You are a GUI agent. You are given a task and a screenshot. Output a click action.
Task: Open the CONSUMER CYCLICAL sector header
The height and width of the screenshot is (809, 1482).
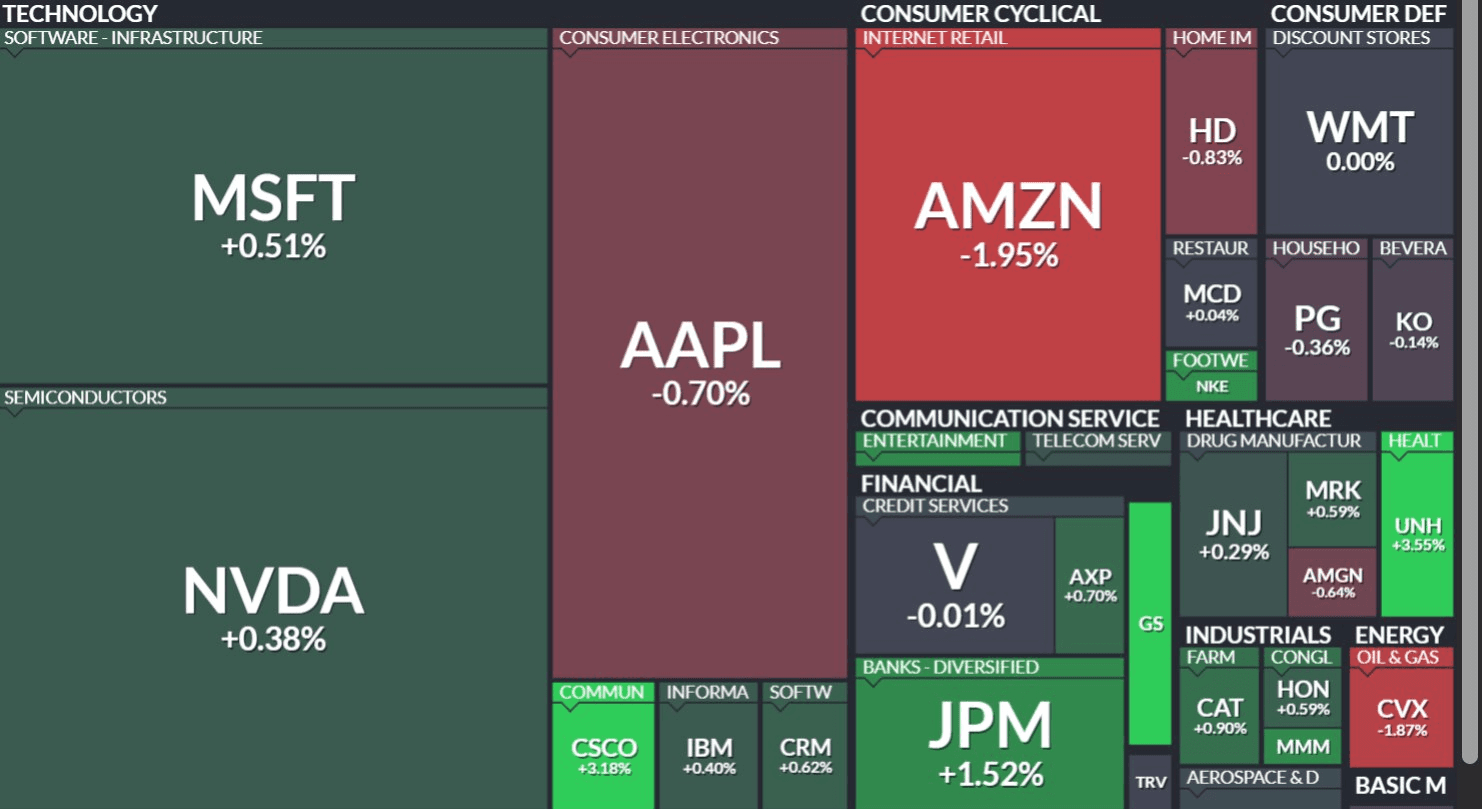pyautogui.click(x=980, y=13)
